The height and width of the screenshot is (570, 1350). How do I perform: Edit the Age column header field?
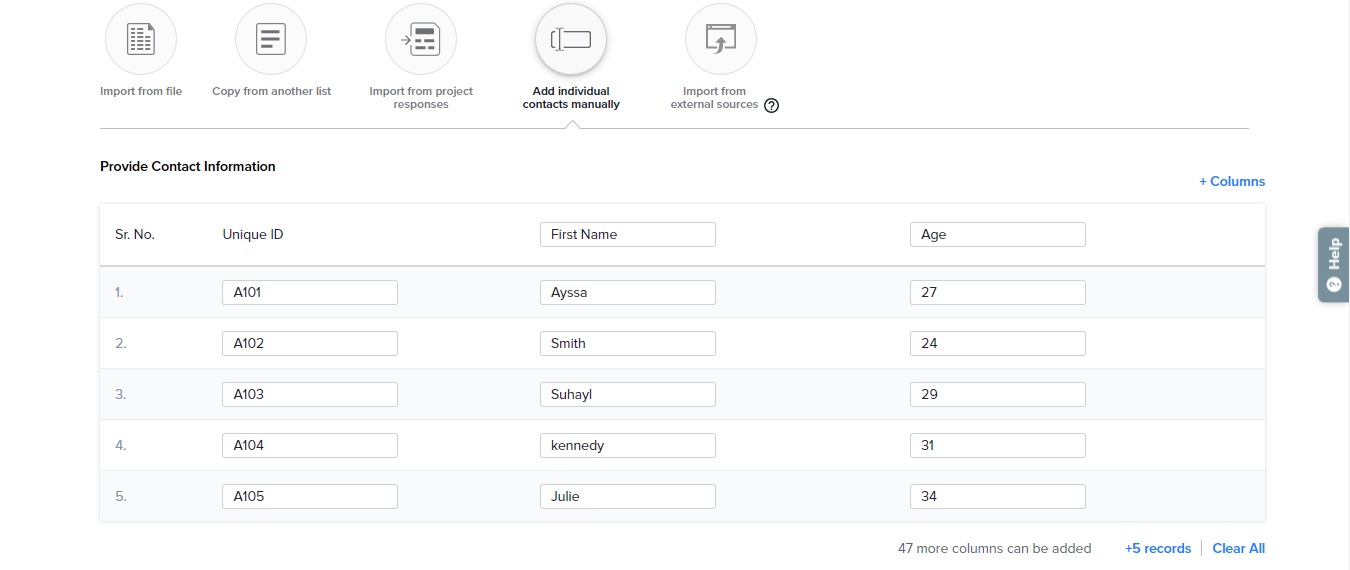pos(997,234)
